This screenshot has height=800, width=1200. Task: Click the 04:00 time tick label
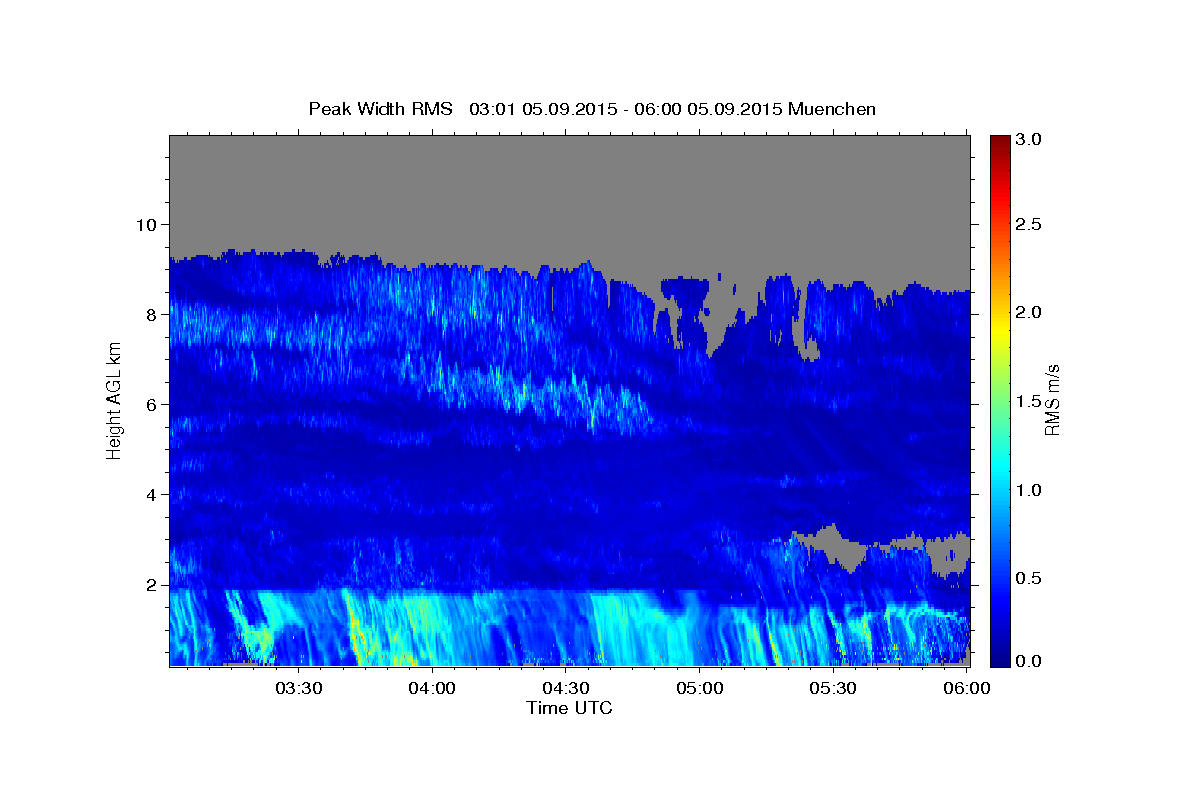pos(432,688)
